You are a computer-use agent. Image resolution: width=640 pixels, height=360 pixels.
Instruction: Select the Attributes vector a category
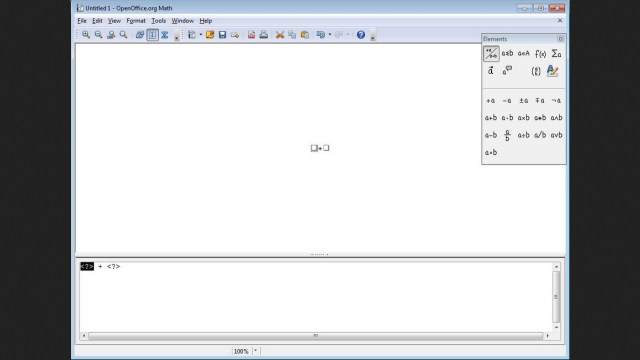coord(491,71)
